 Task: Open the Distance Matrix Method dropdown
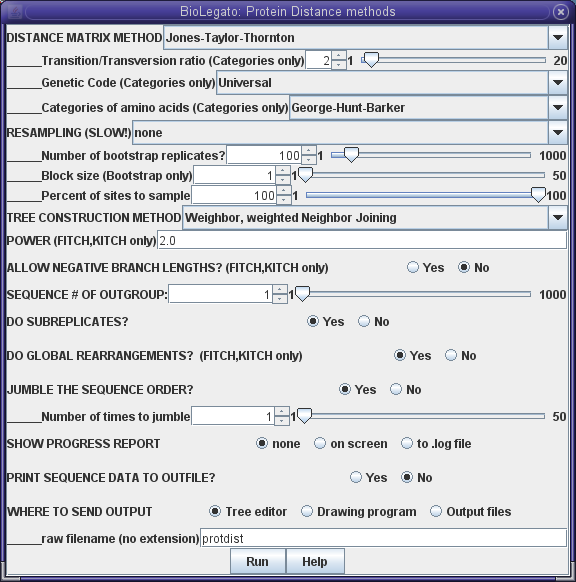point(557,37)
